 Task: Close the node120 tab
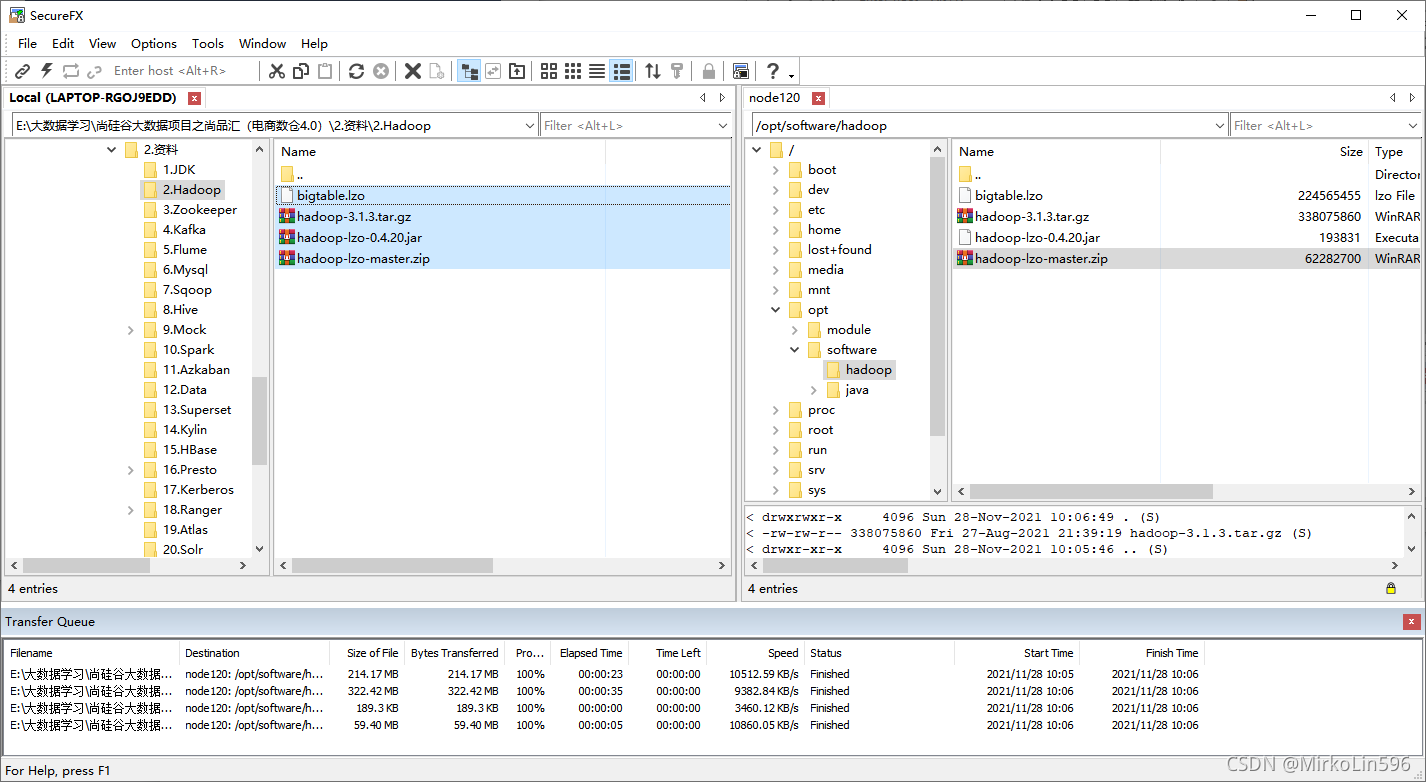coord(819,98)
